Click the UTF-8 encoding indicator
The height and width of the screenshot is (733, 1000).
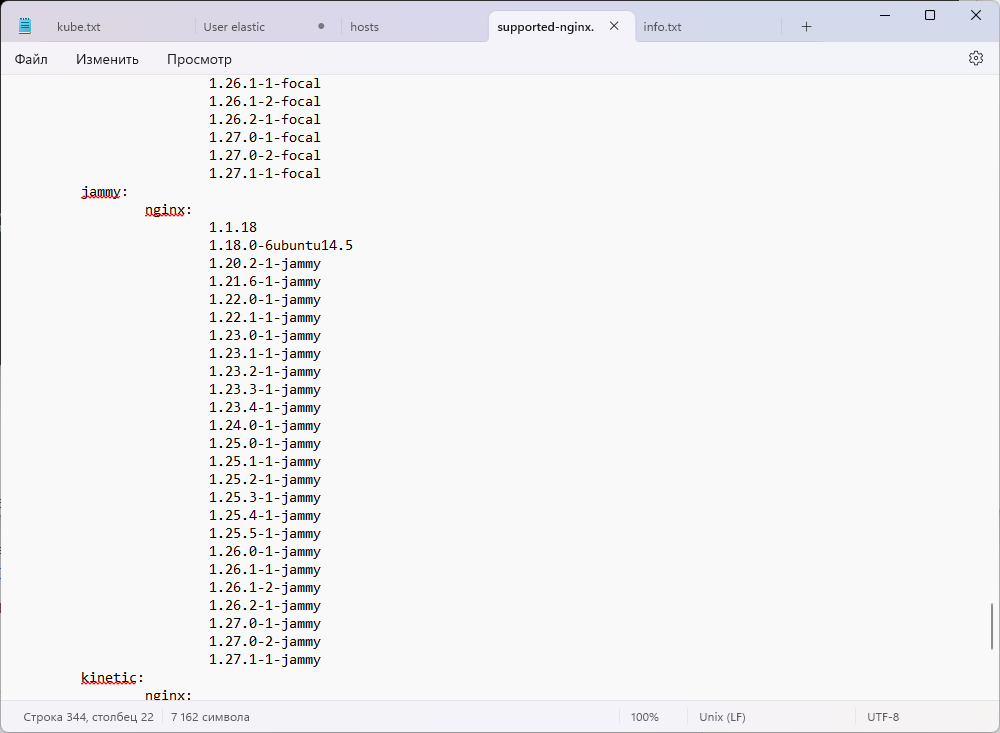tap(883, 717)
